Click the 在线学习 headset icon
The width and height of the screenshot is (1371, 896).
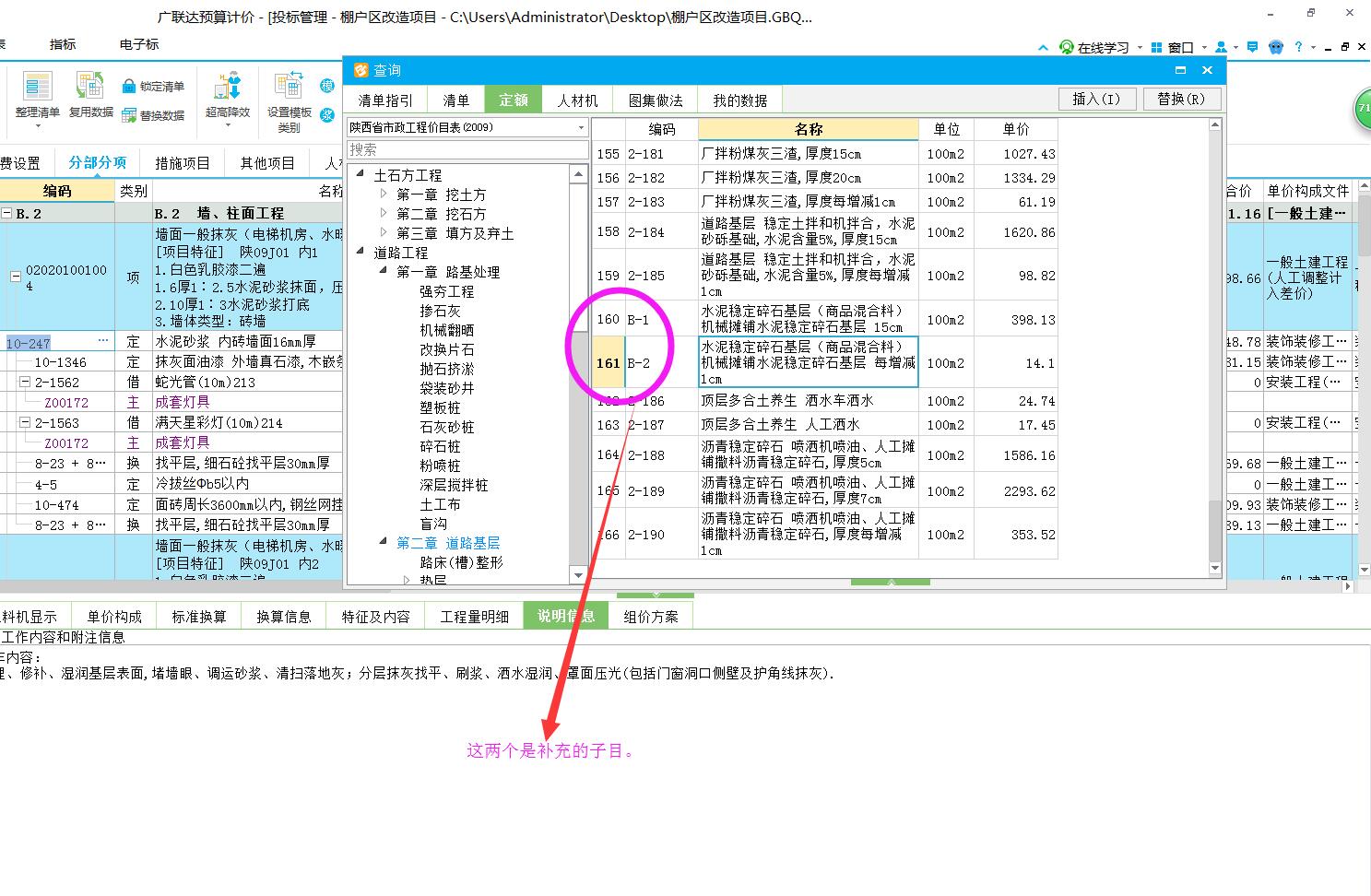tap(1067, 47)
